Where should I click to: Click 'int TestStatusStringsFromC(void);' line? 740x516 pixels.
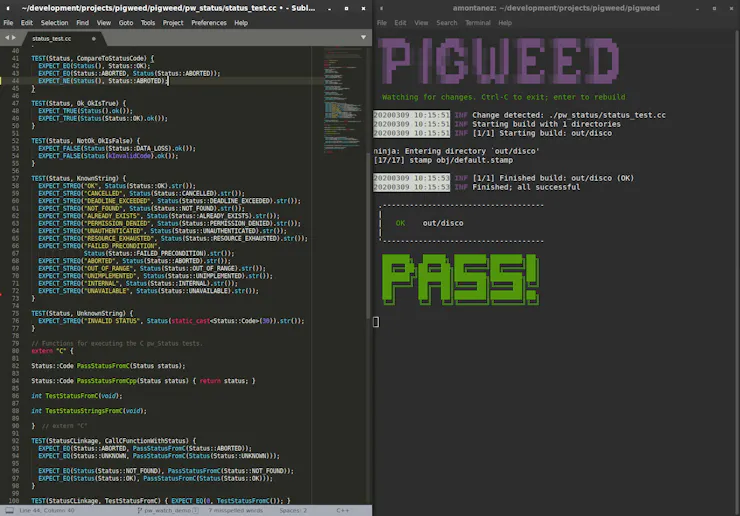point(89,411)
